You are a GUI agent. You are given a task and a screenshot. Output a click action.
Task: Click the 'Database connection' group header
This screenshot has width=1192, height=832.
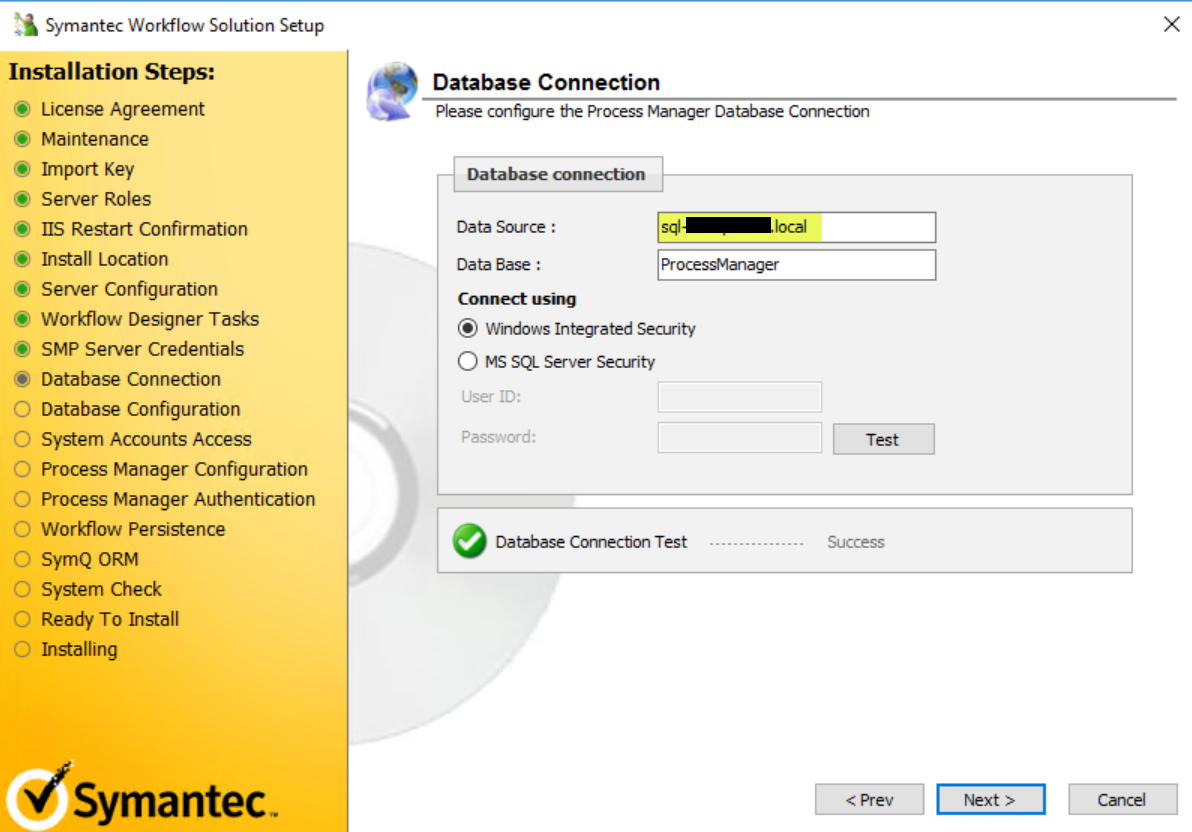(556, 174)
